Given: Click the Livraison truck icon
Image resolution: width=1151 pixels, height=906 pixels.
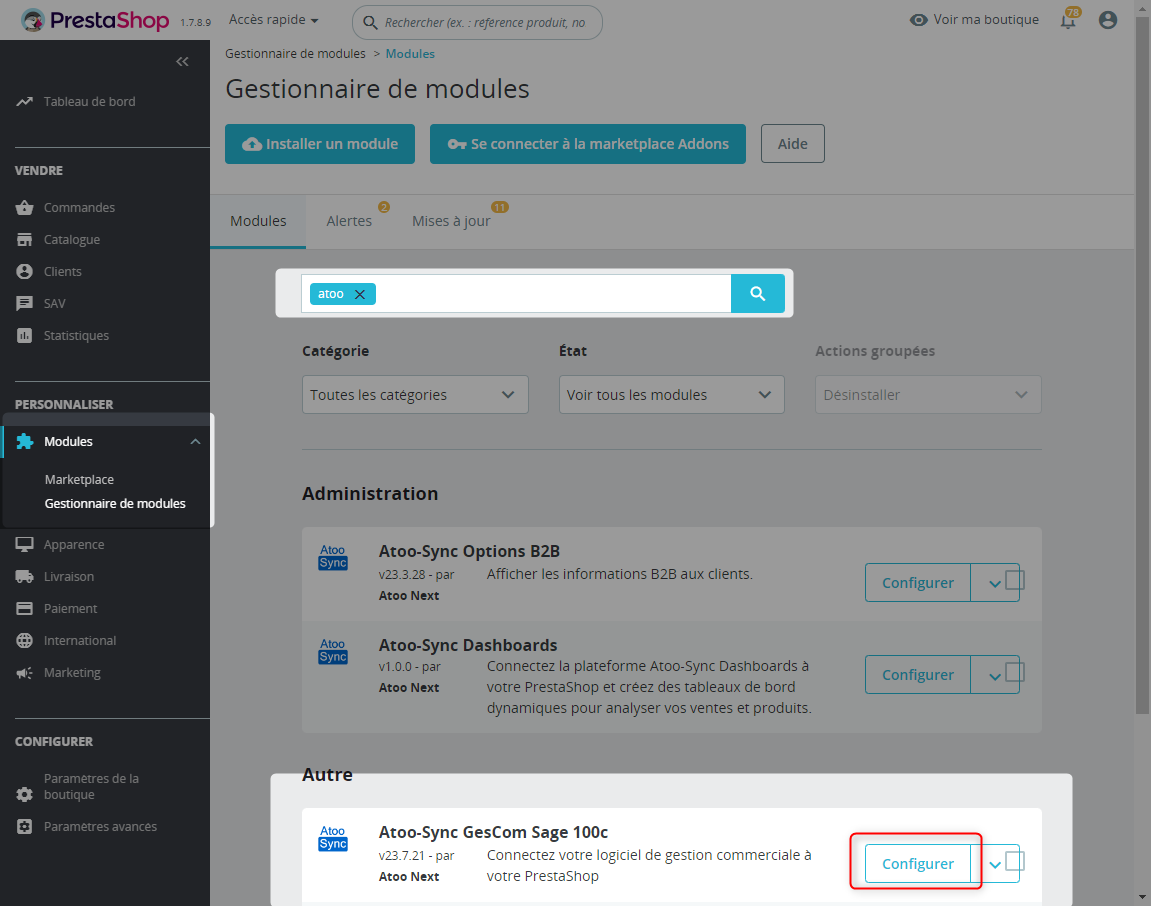Looking at the screenshot, I should click(24, 576).
